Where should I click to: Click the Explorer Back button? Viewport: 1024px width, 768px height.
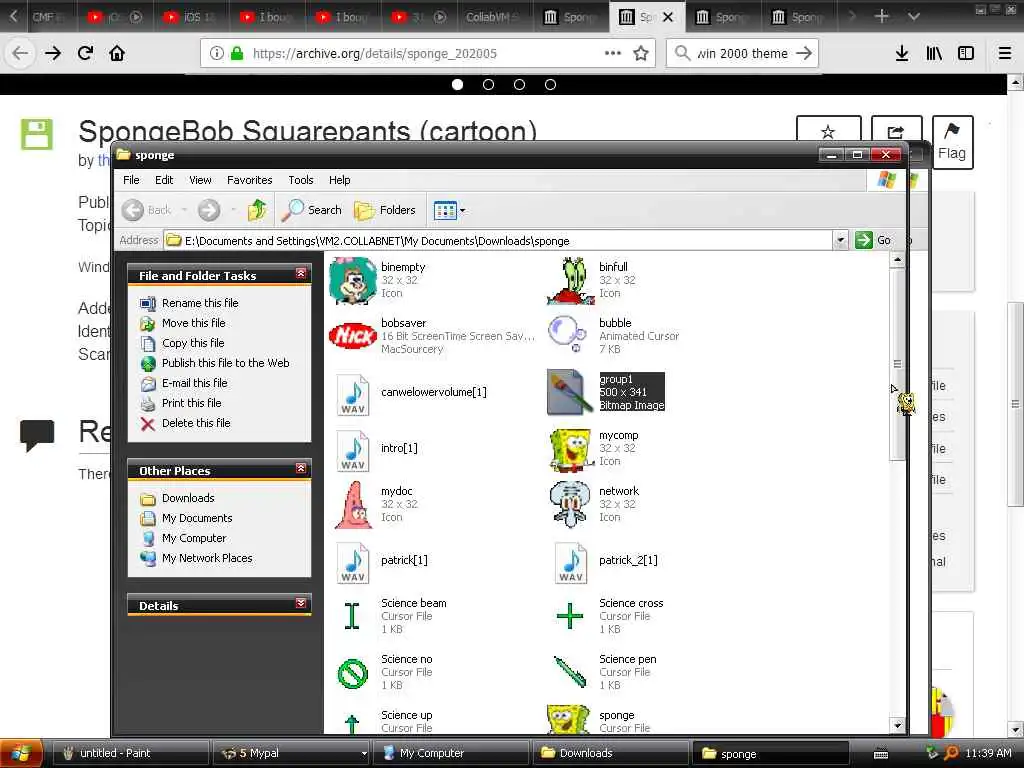(147, 210)
